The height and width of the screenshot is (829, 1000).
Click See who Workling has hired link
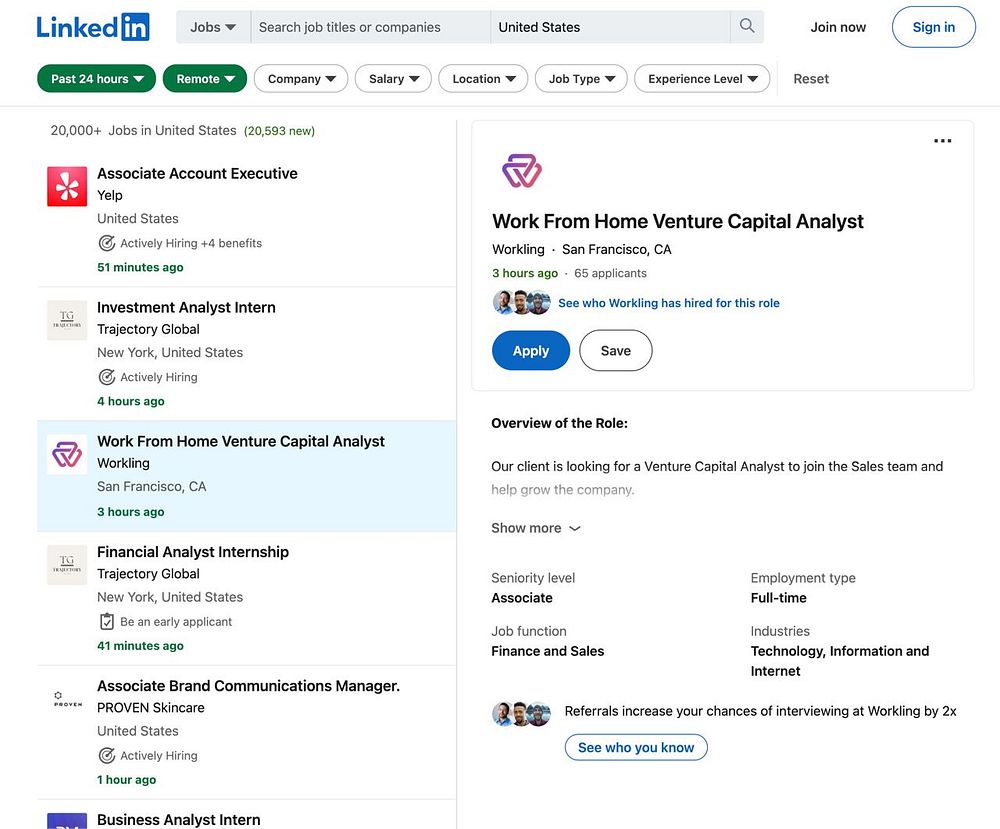[668, 303]
